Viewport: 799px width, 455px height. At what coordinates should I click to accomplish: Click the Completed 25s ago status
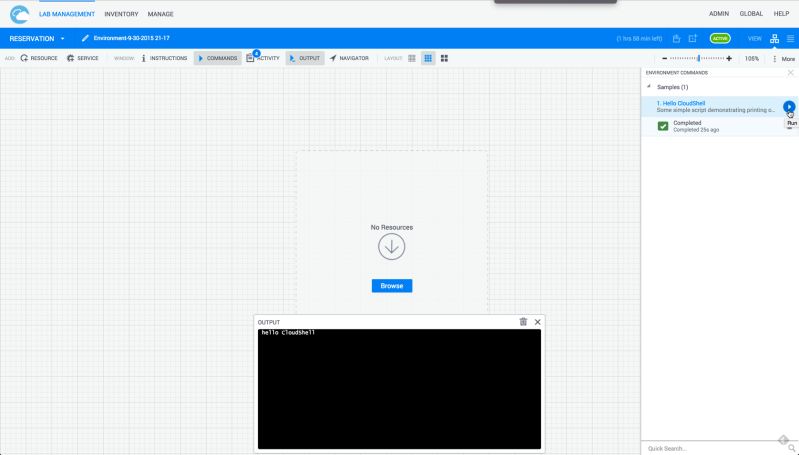point(696,130)
